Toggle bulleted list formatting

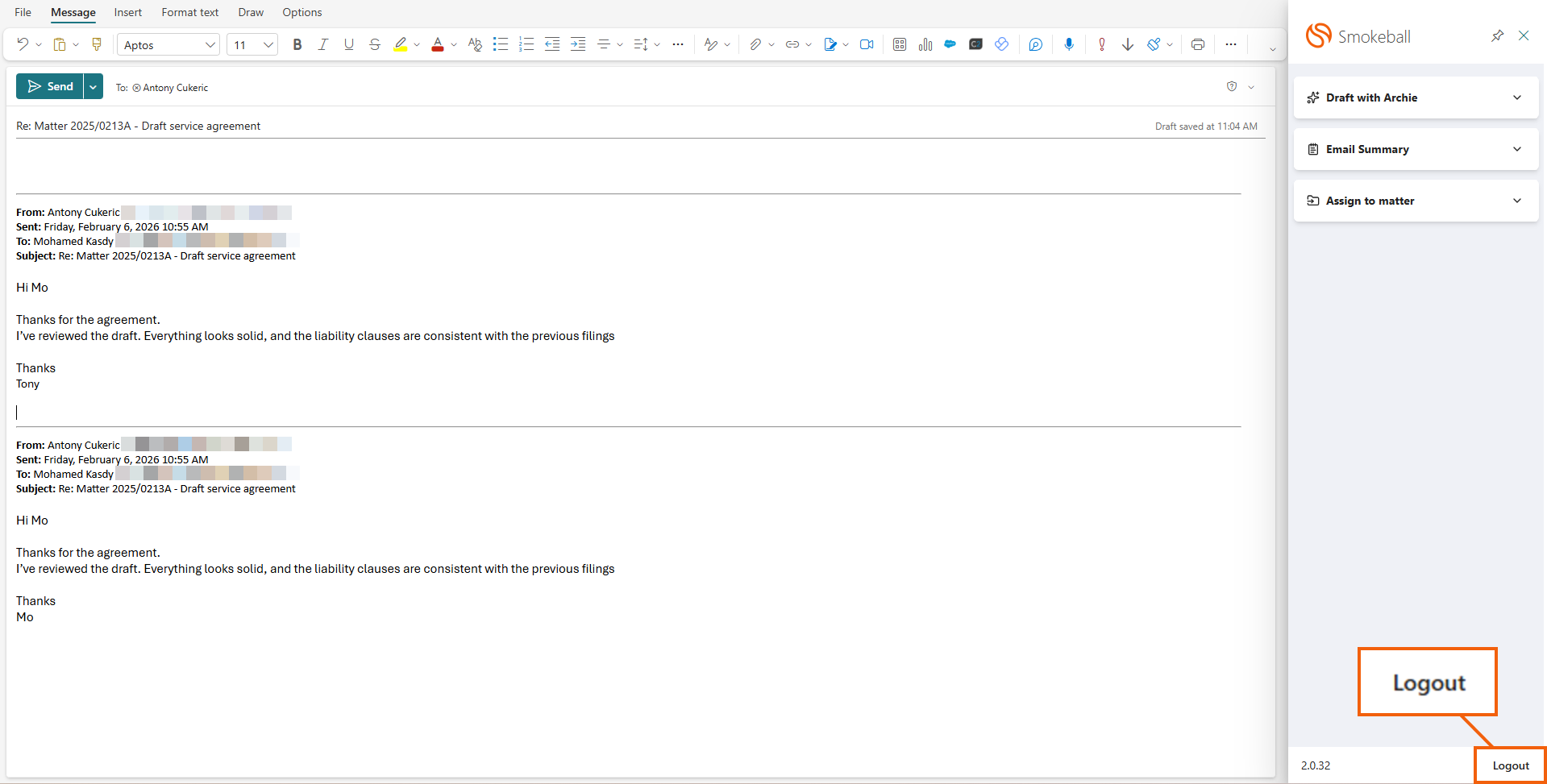click(501, 44)
